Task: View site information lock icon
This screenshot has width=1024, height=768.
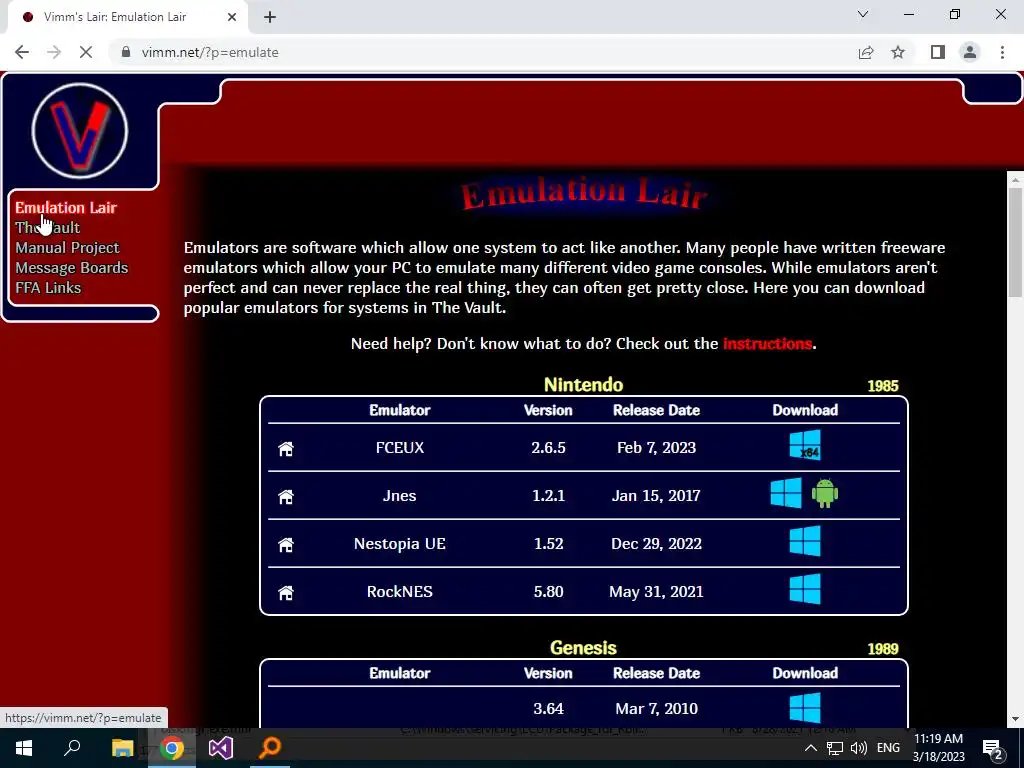Action: 126,52
